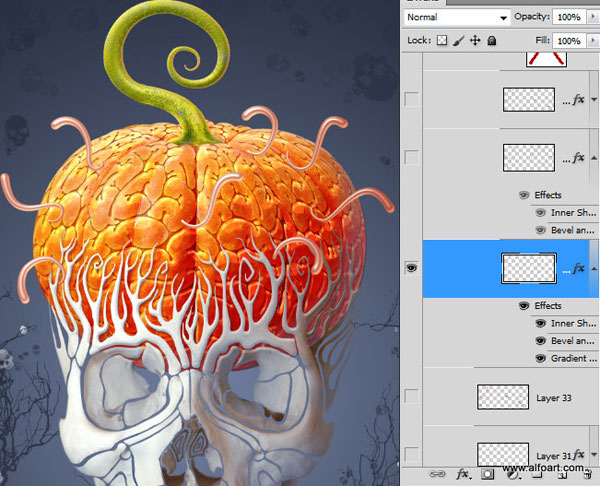600x486 pixels.
Task: Open the Add layer style fx menu
Action: (464, 475)
